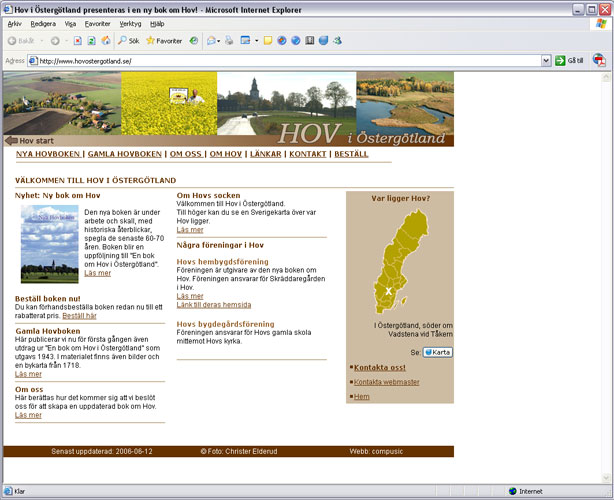Viewport: 614px width, 500px height.
Task: Print the page with printer icon
Action: coord(229,41)
